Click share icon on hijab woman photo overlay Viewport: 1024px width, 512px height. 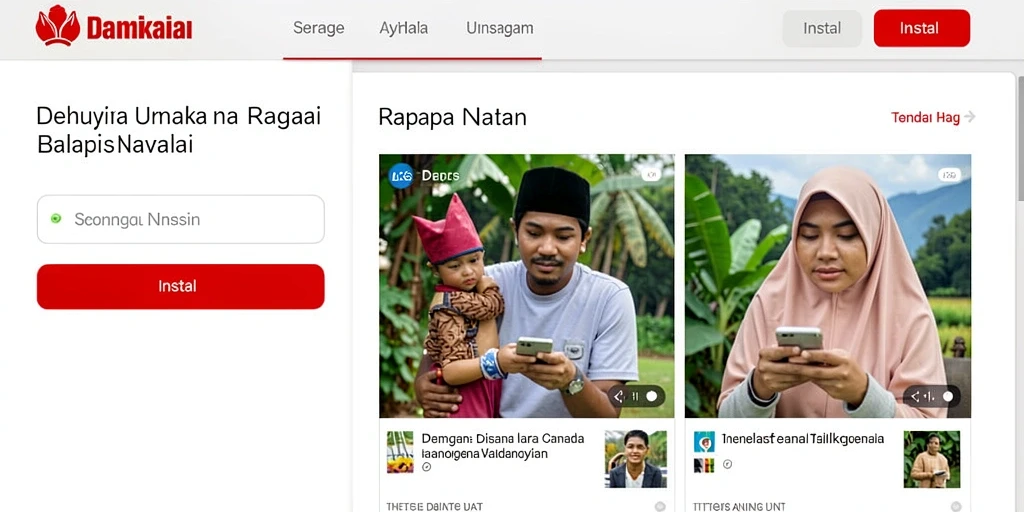tap(916, 396)
